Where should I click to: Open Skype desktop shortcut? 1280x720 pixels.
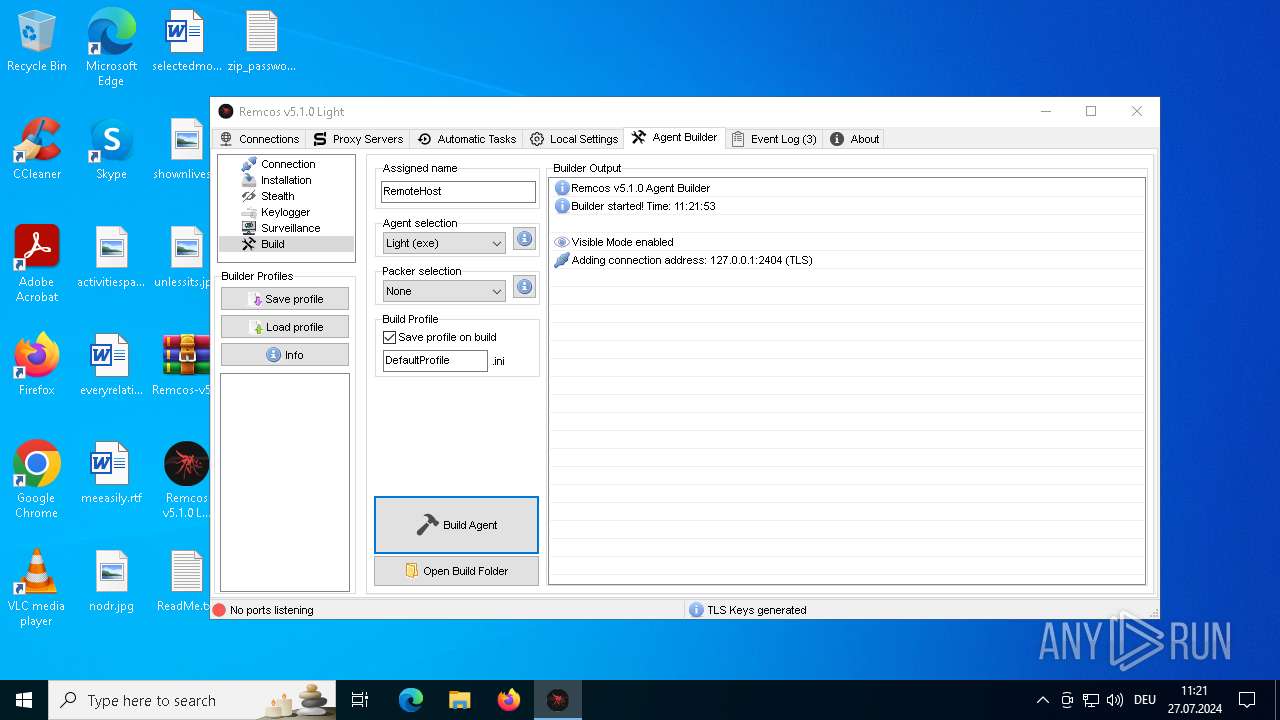pos(111,149)
